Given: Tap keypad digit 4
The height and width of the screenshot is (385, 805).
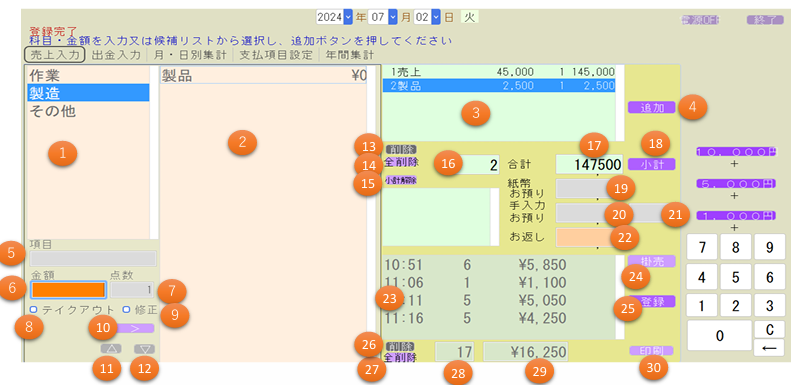Looking at the screenshot, I should (x=701, y=277).
